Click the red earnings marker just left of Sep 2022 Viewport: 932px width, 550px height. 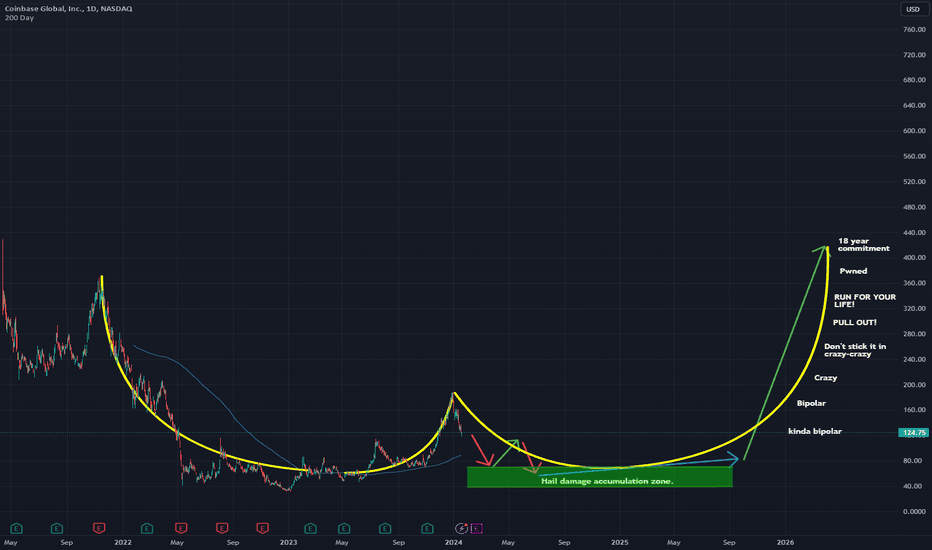click(222, 528)
